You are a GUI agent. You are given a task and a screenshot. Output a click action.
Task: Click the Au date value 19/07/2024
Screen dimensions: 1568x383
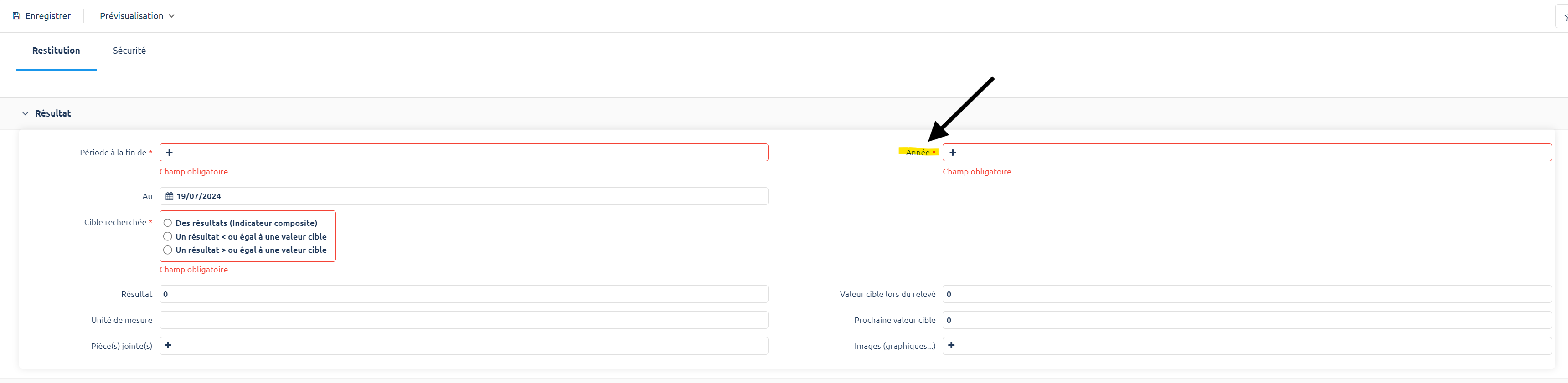(x=199, y=196)
